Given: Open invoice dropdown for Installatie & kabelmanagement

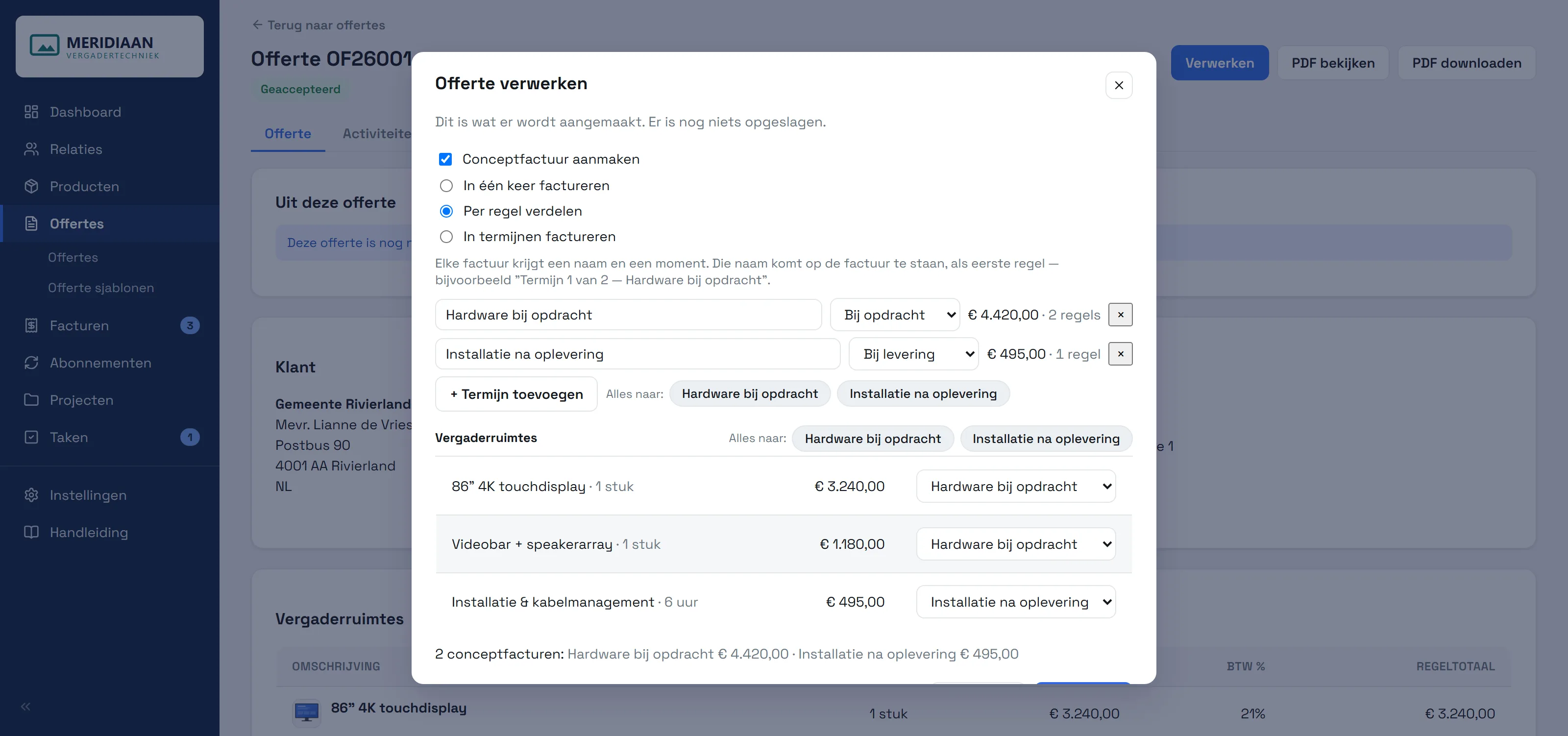Looking at the screenshot, I should point(1016,602).
